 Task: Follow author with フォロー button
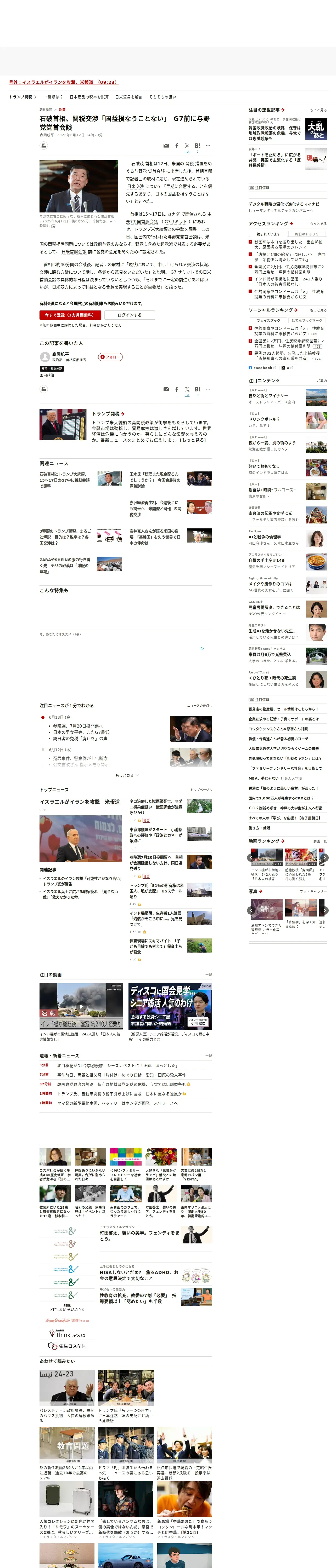pyautogui.click(x=110, y=357)
